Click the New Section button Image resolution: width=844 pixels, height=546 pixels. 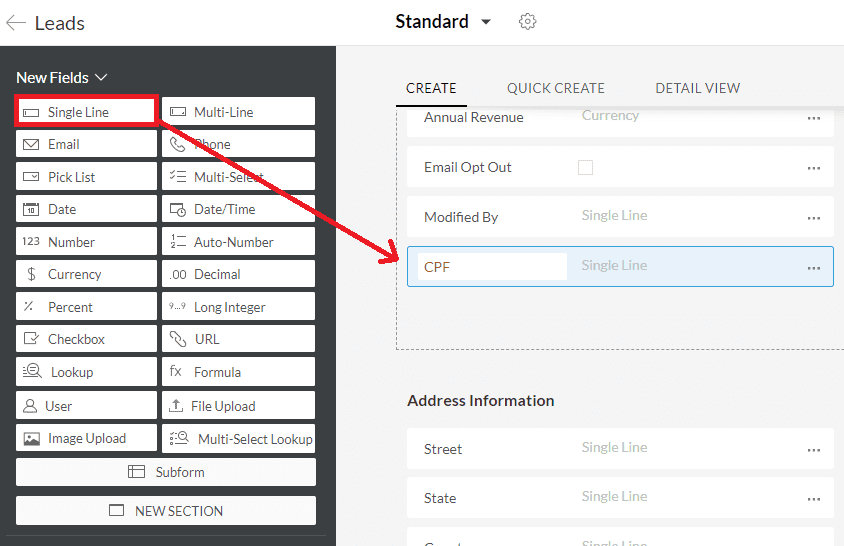[x=166, y=511]
